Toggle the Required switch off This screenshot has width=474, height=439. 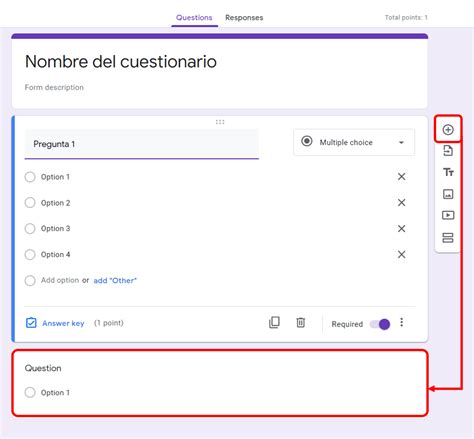(x=380, y=324)
